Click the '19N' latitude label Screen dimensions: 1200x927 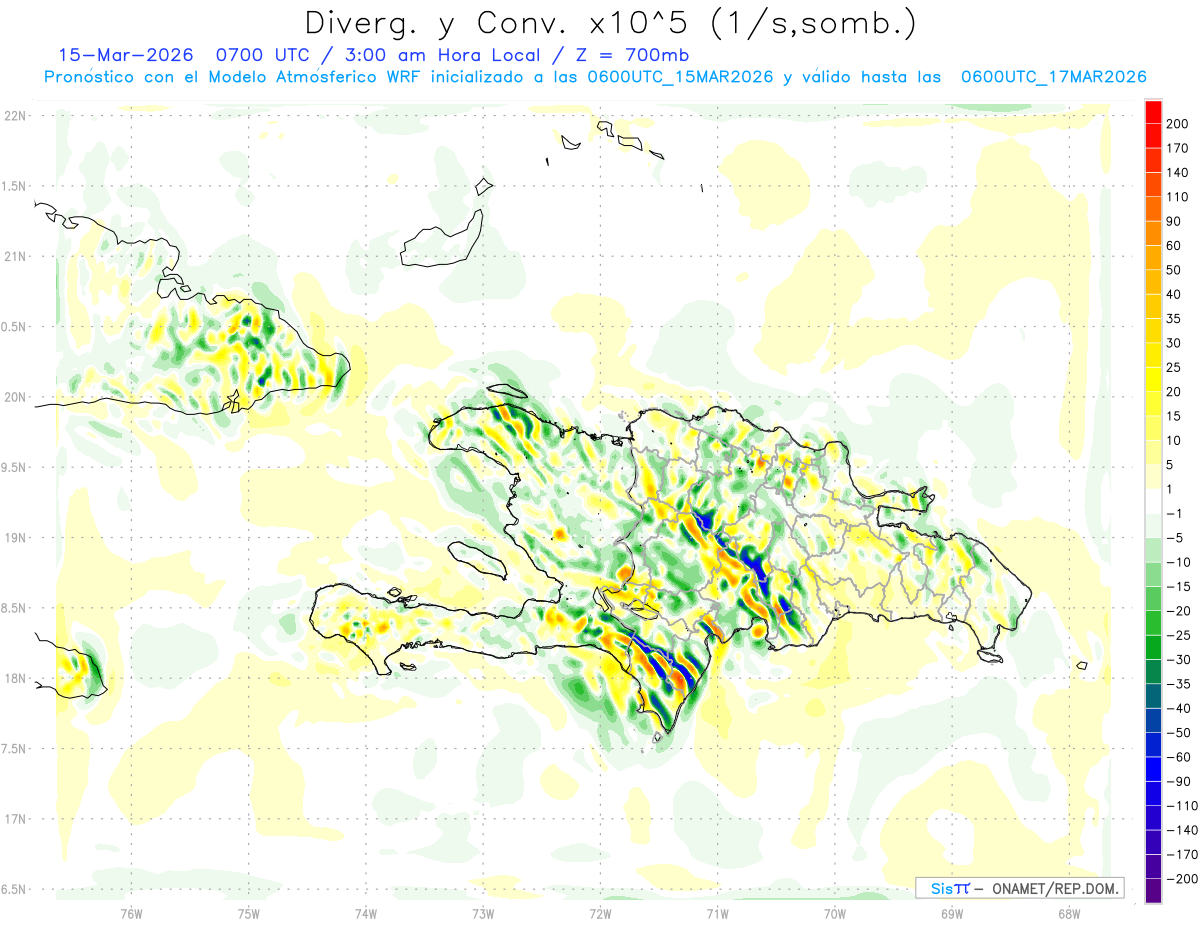(x=14, y=538)
